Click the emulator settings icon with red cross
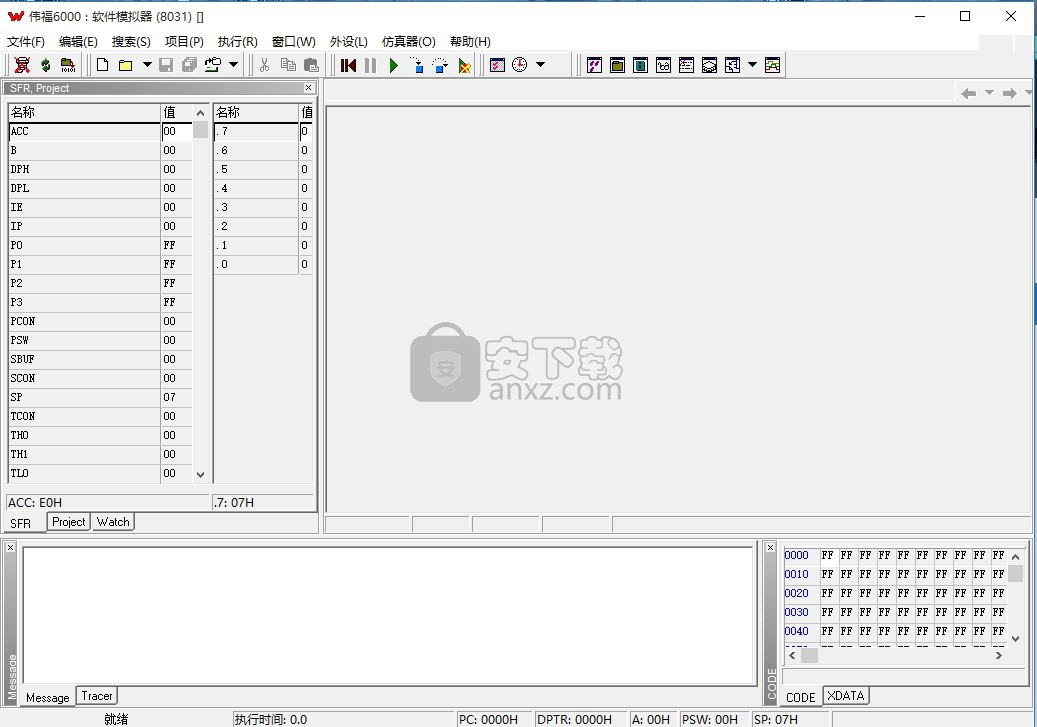The width and height of the screenshot is (1037, 727). click(x=22, y=65)
